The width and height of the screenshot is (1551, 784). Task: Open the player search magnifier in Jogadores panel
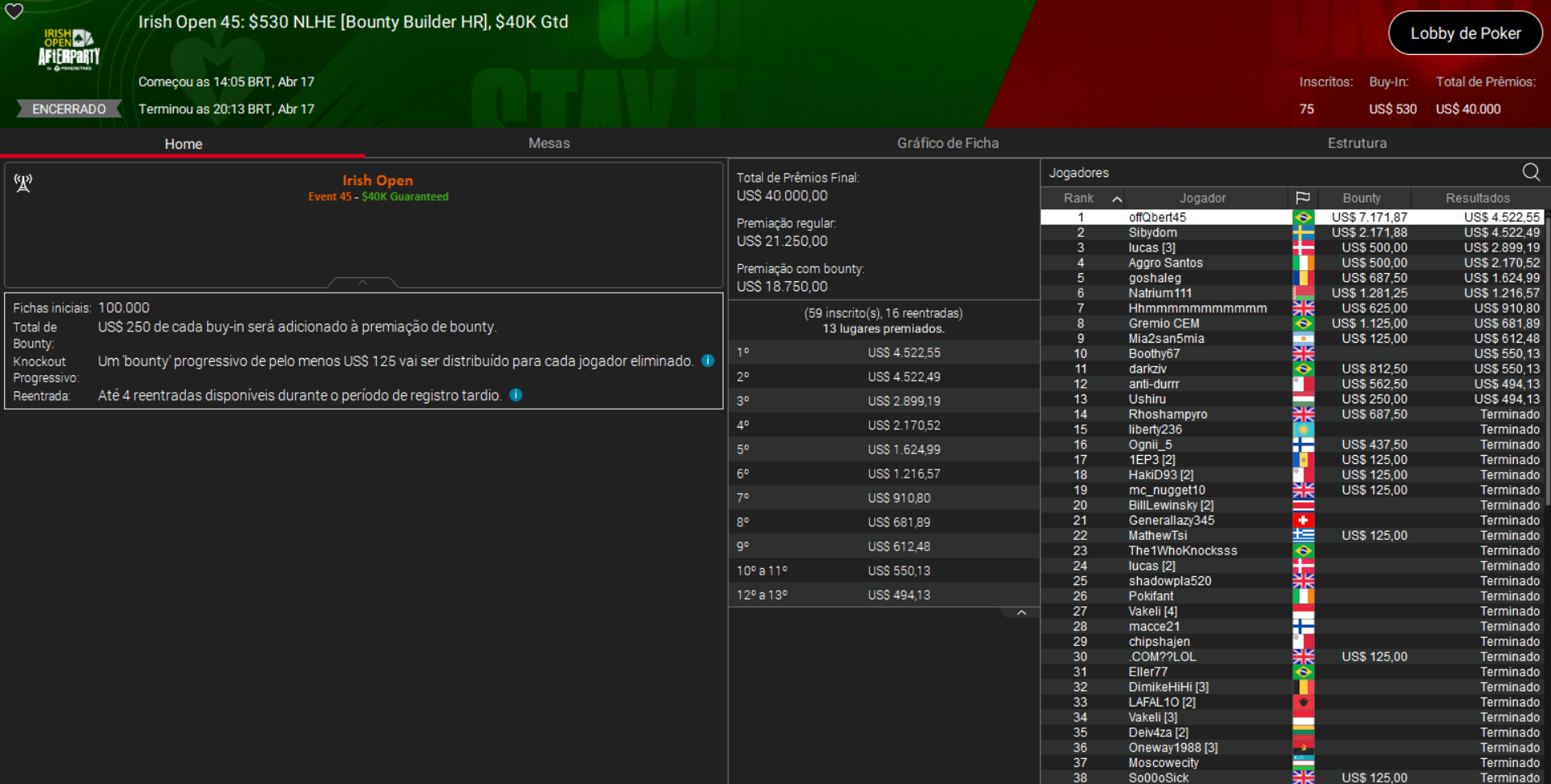point(1531,172)
